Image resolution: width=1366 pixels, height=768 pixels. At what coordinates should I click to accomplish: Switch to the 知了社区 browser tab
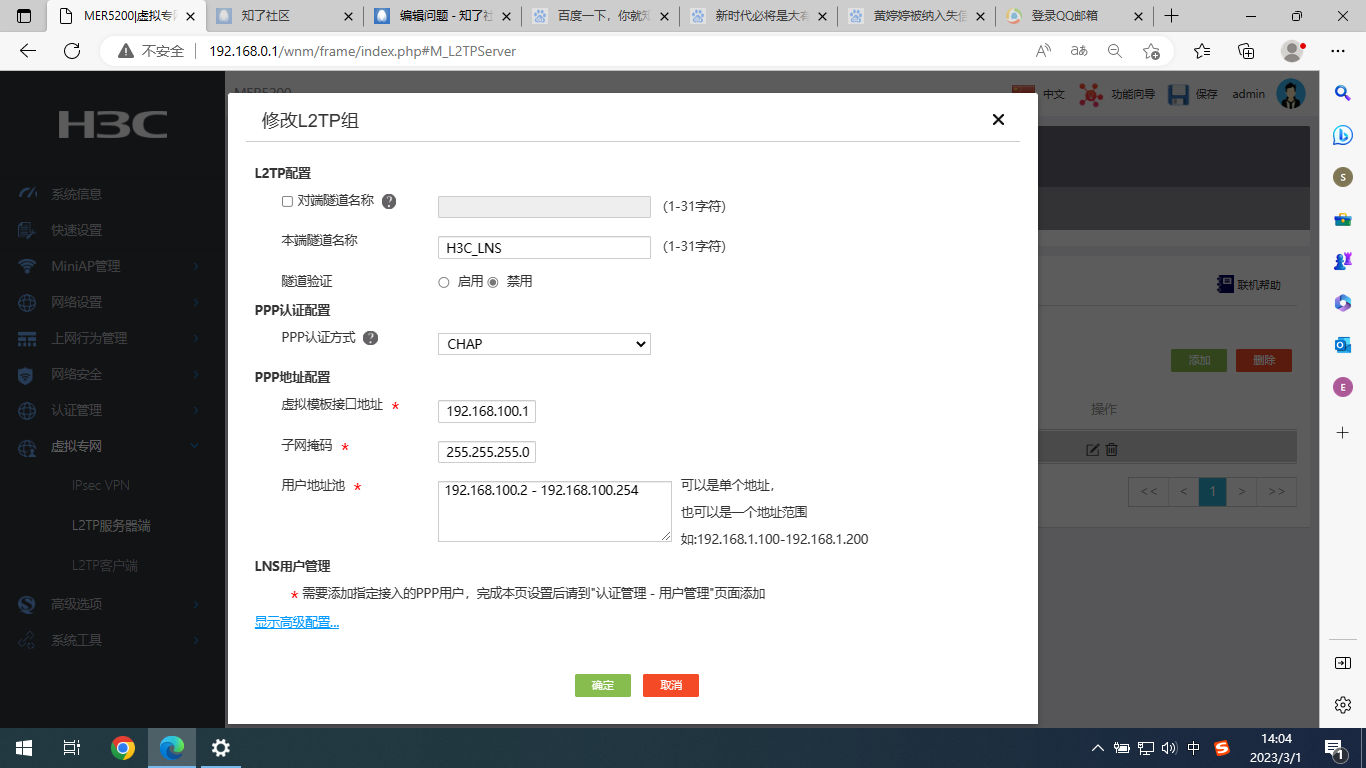(285, 16)
